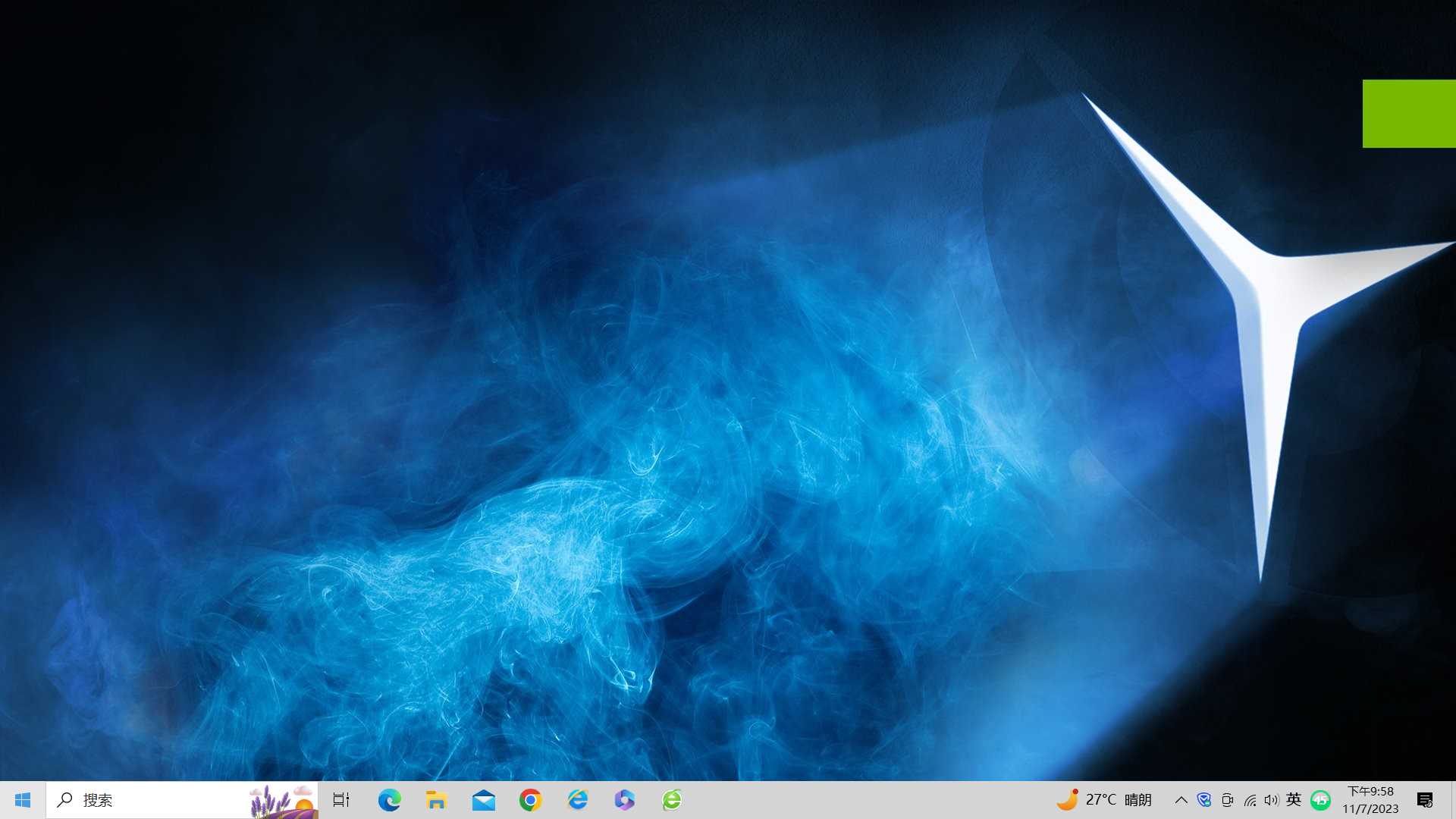Open Microsoft 365 Copilot taskbar icon
The image size is (1456, 819).
(624, 800)
